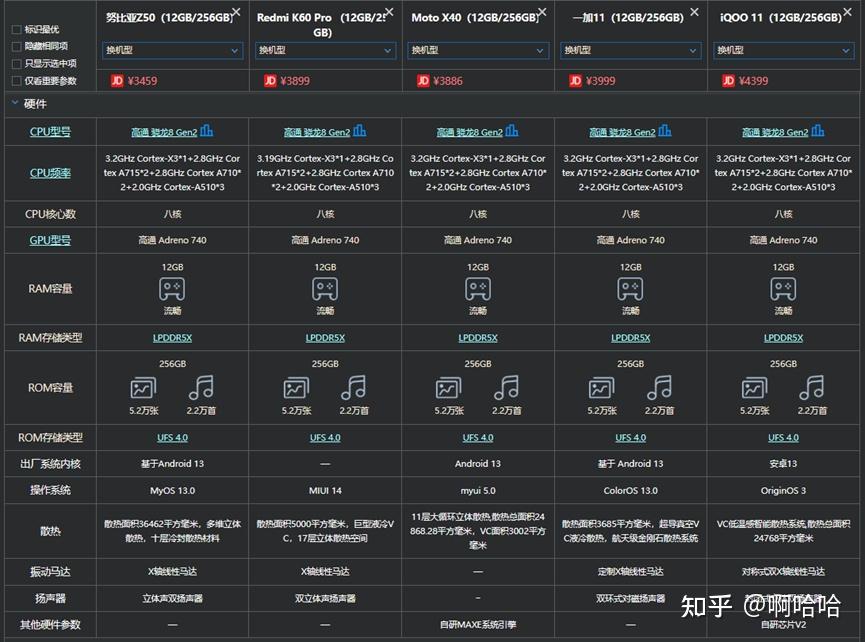This screenshot has width=865, height=642.
Task: Select the ColorOS 13.0 cell
Action: 631,490
